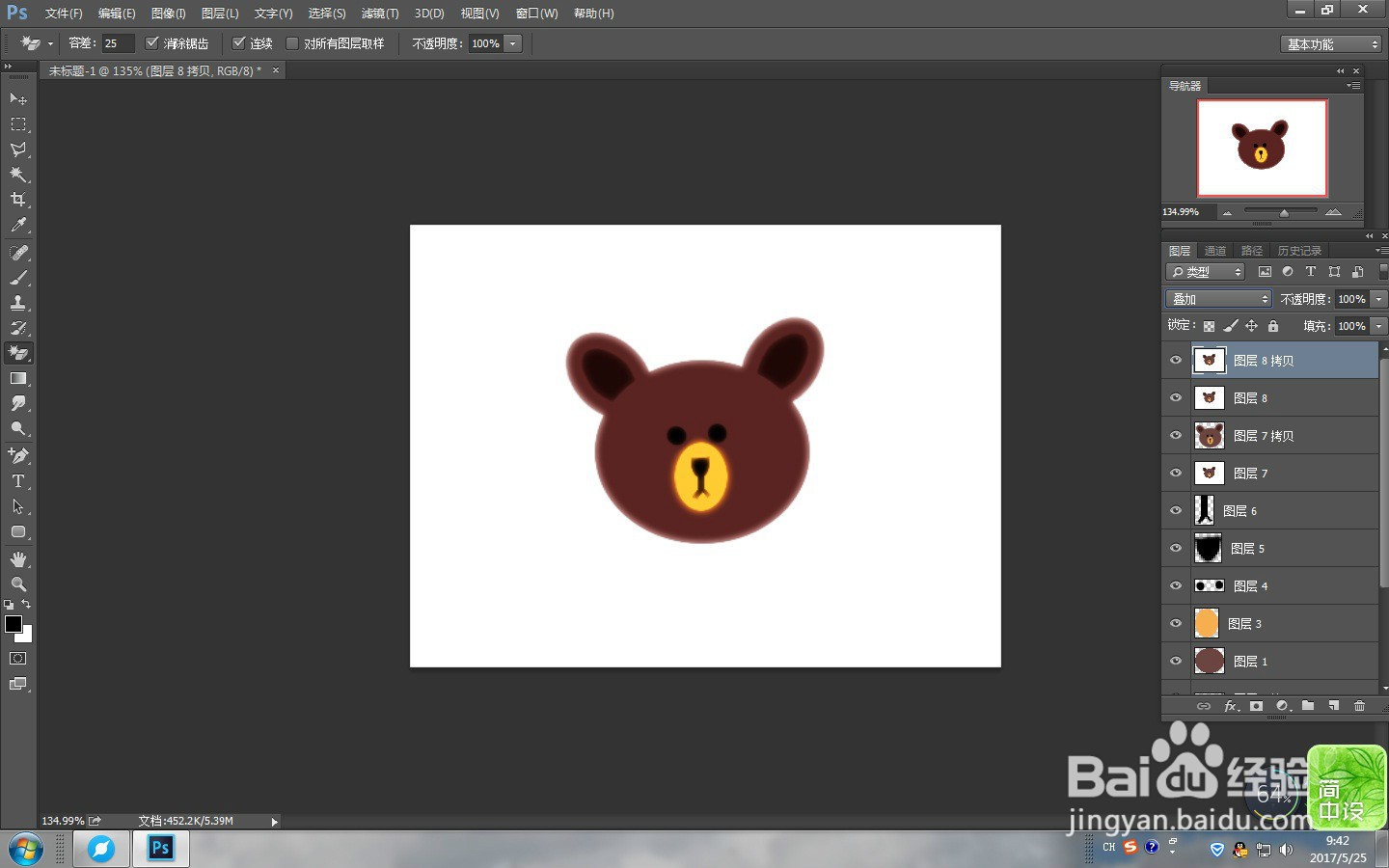
Task: Swap foreground and background colors
Action: 27,604
